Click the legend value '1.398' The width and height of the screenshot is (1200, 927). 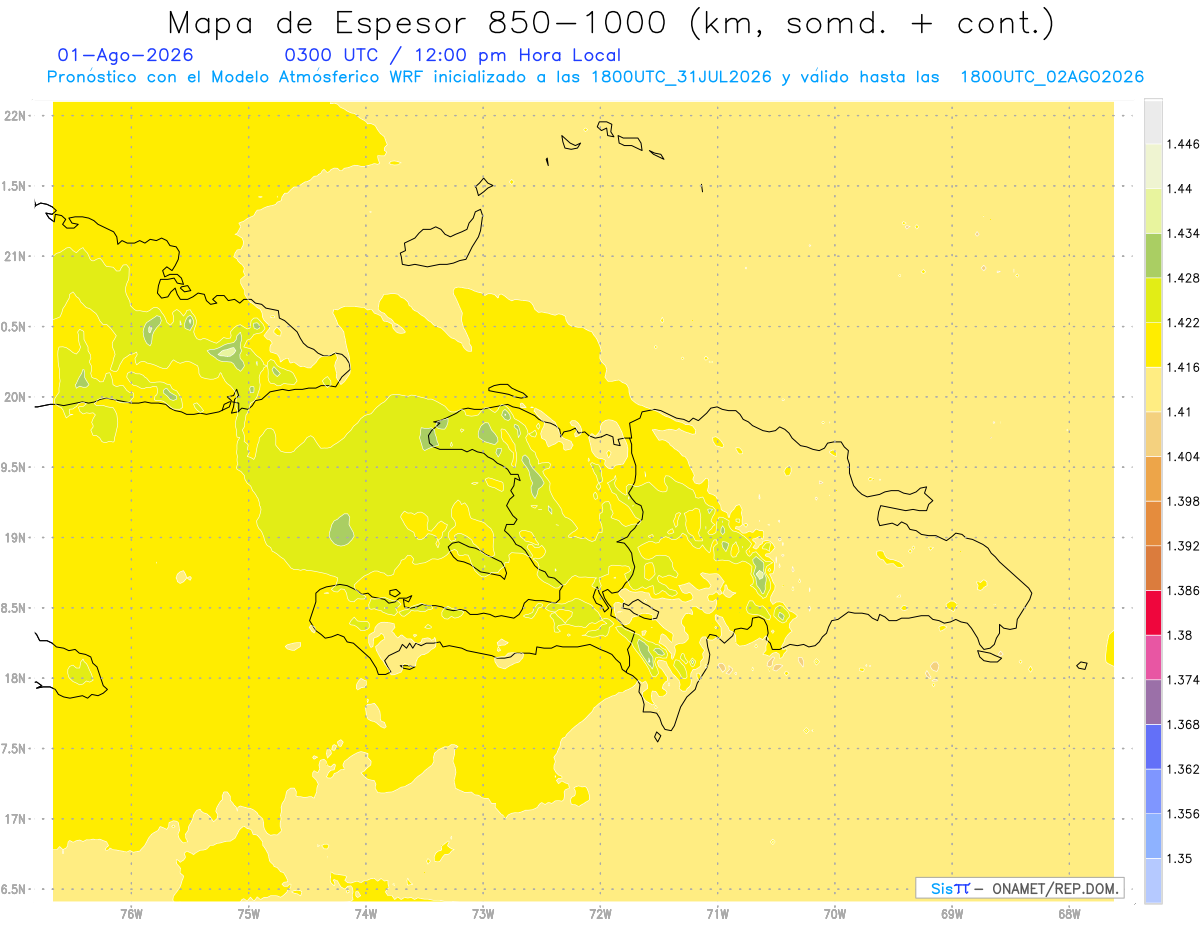click(x=1183, y=501)
